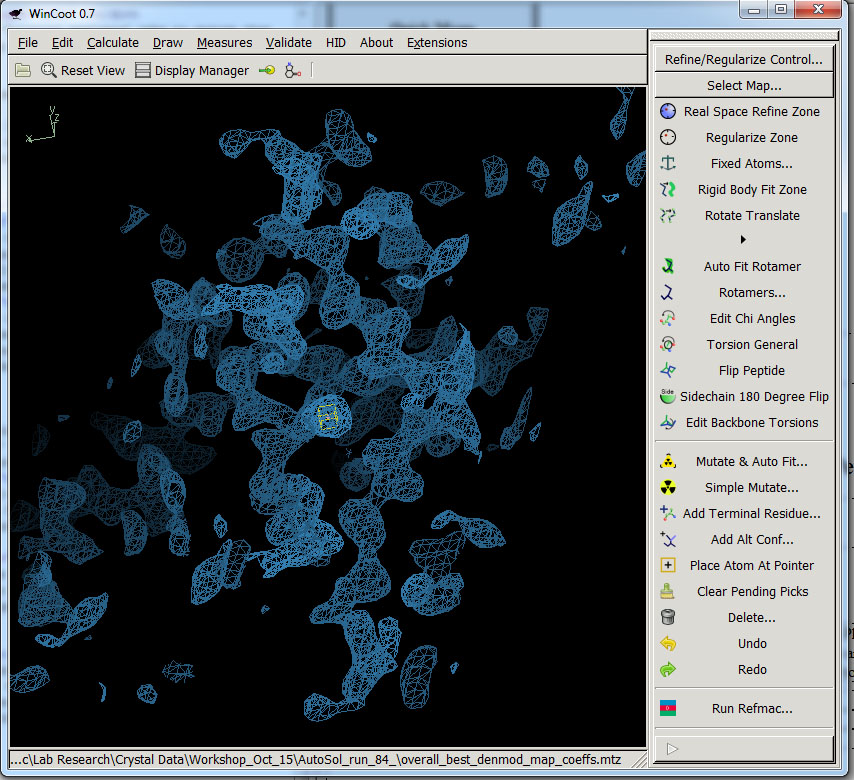Open the Validate menu
854x780 pixels.
point(289,43)
